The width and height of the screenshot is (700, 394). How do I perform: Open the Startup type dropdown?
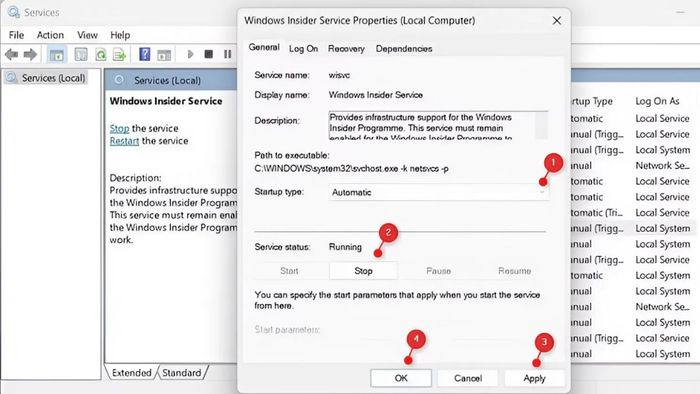click(438, 192)
